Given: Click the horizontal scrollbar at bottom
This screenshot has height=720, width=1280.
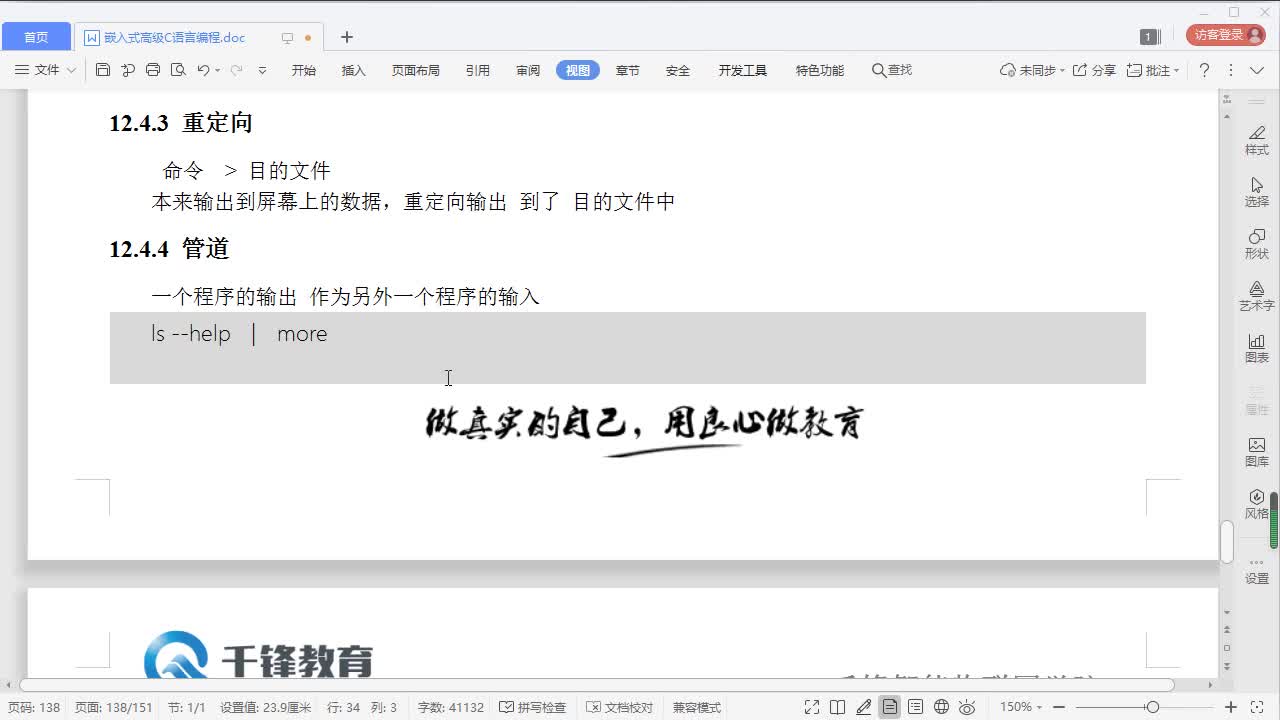Looking at the screenshot, I should tap(596, 685).
